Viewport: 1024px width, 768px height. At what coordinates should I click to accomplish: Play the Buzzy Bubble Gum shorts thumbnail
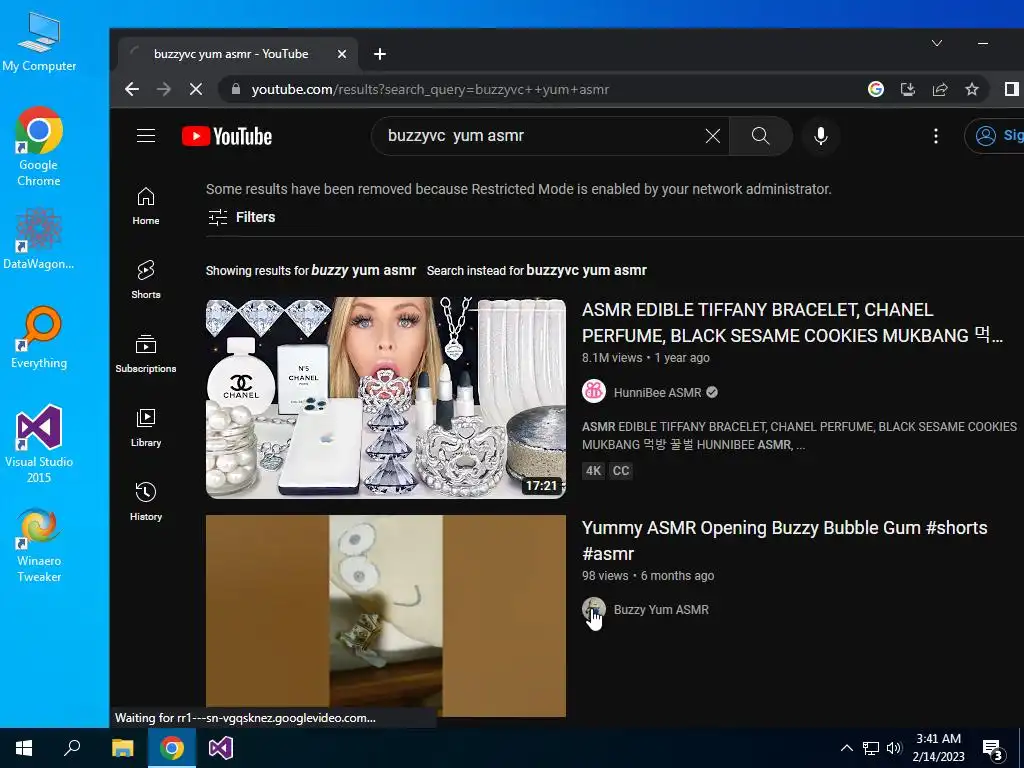(386, 616)
